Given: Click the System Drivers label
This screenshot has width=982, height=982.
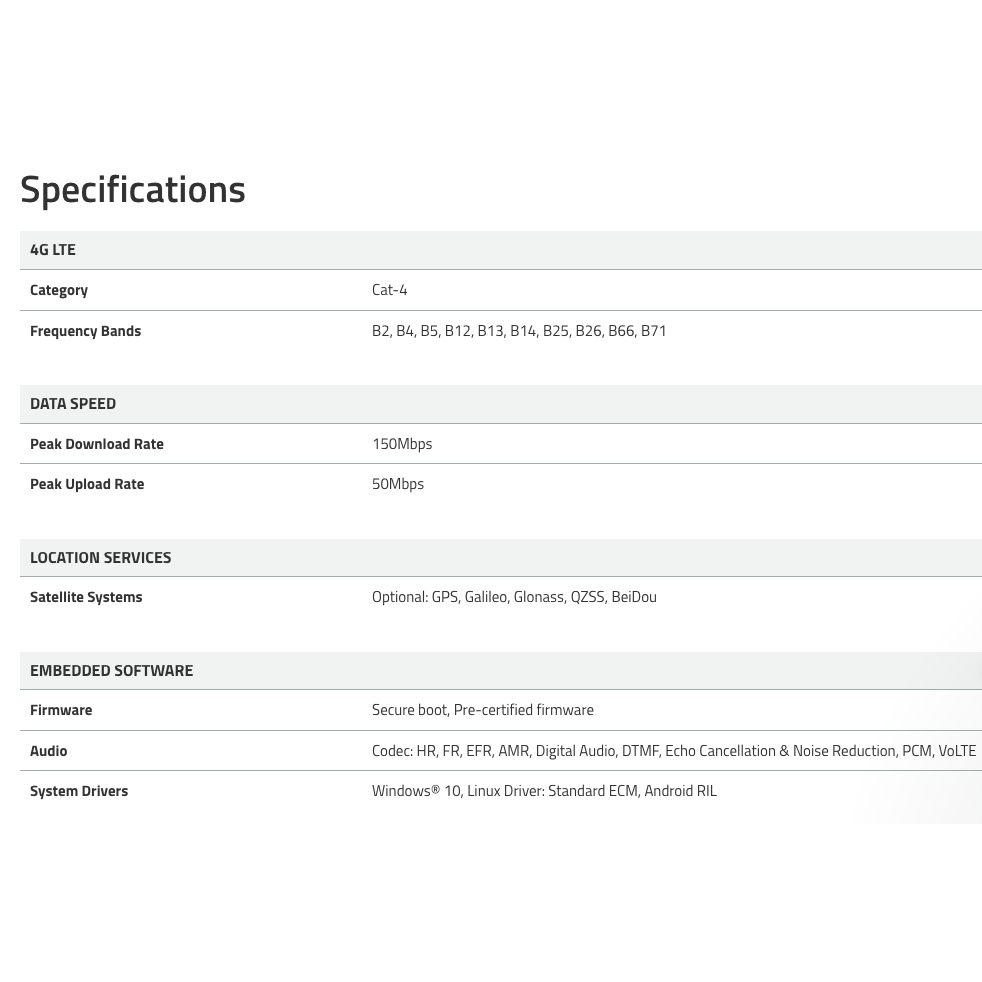Looking at the screenshot, I should click(x=79, y=791).
